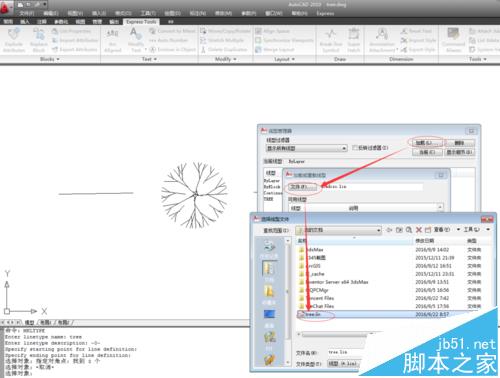The width and height of the screenshot is (500, 378).
Task: Select the Tencent Files folder
Action: tap(317, 298)
